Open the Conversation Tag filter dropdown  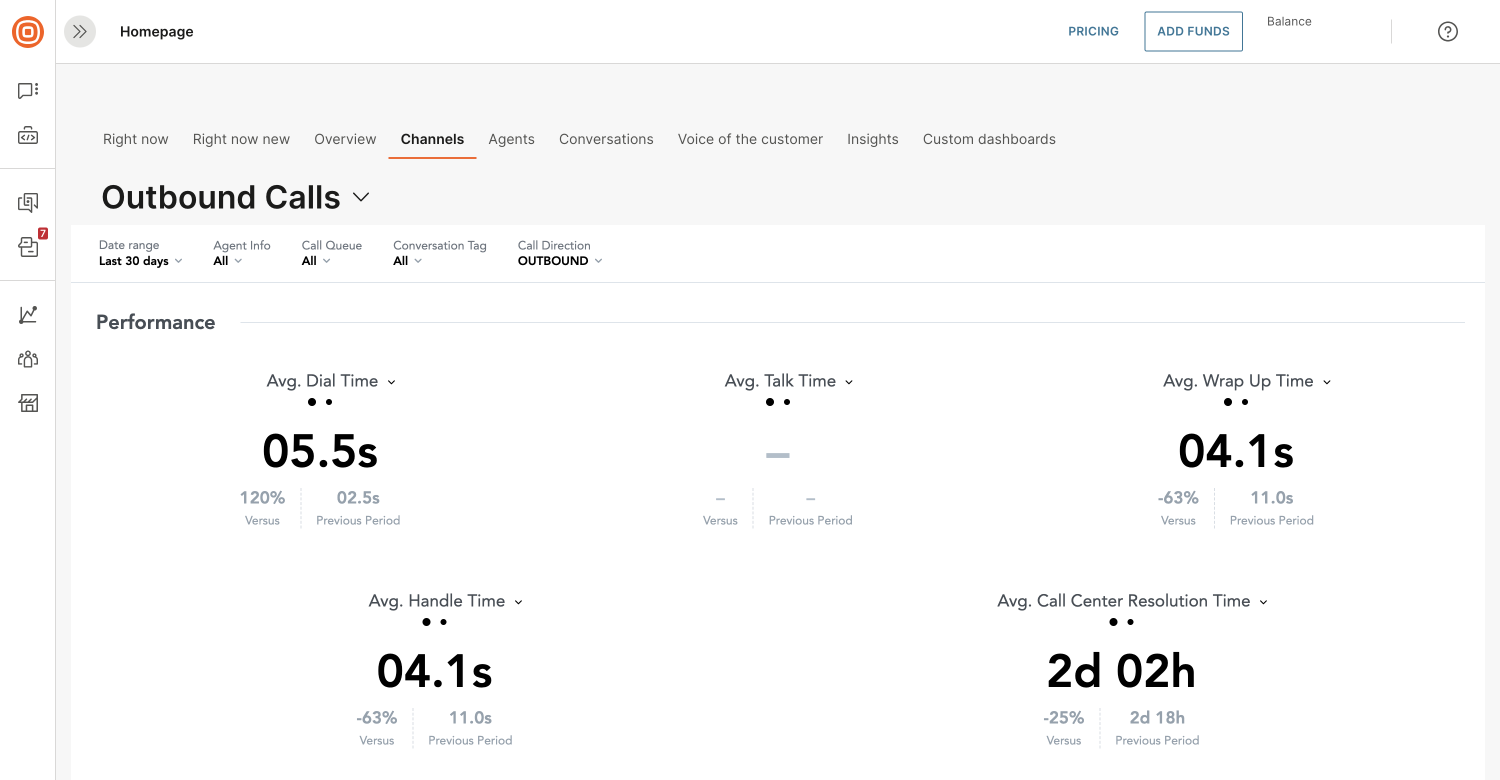(440, 253)
